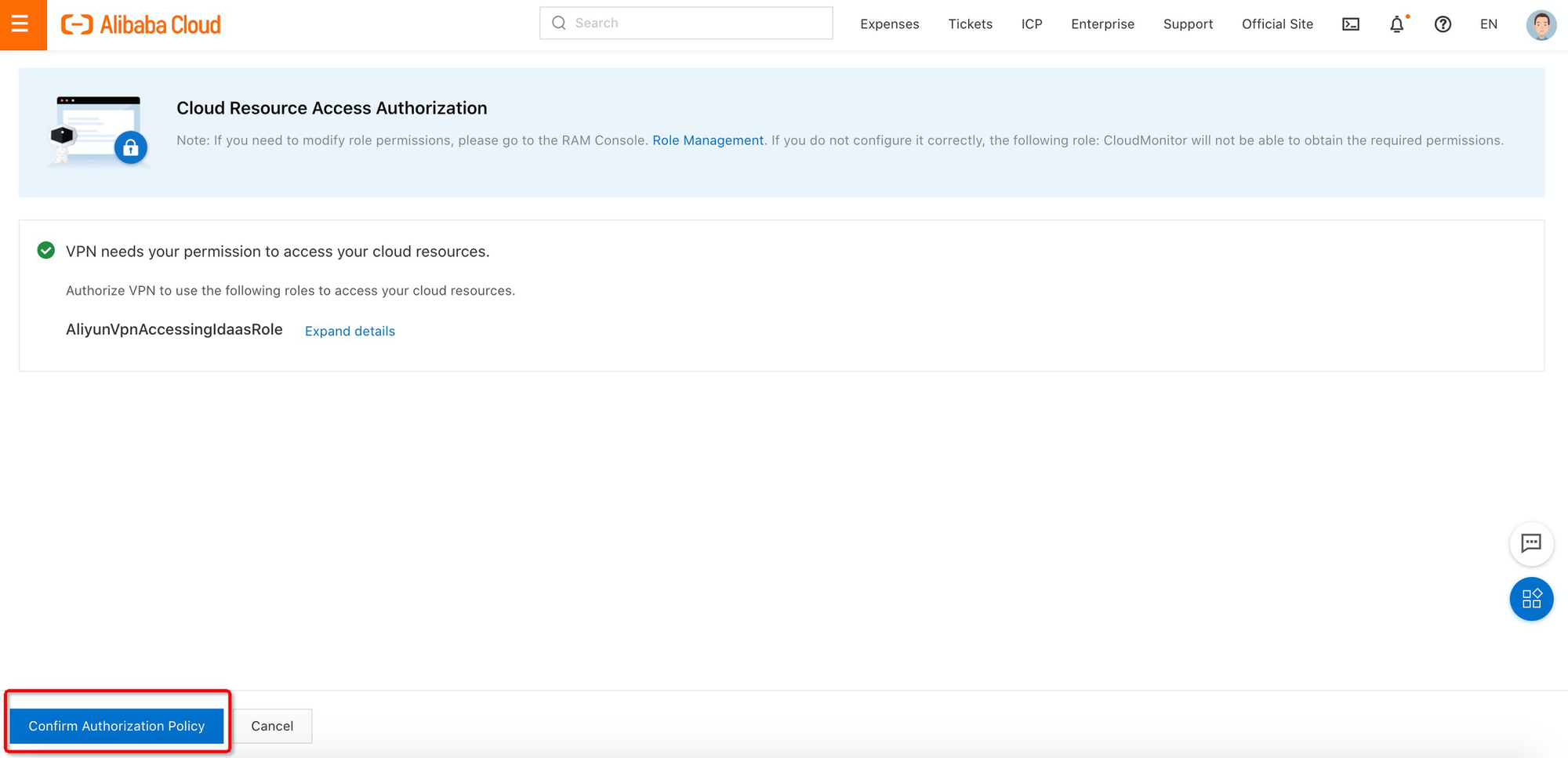Open Cloud Shell terminal
This screenshot has width=1568, height=758.
coord(1350,24)
